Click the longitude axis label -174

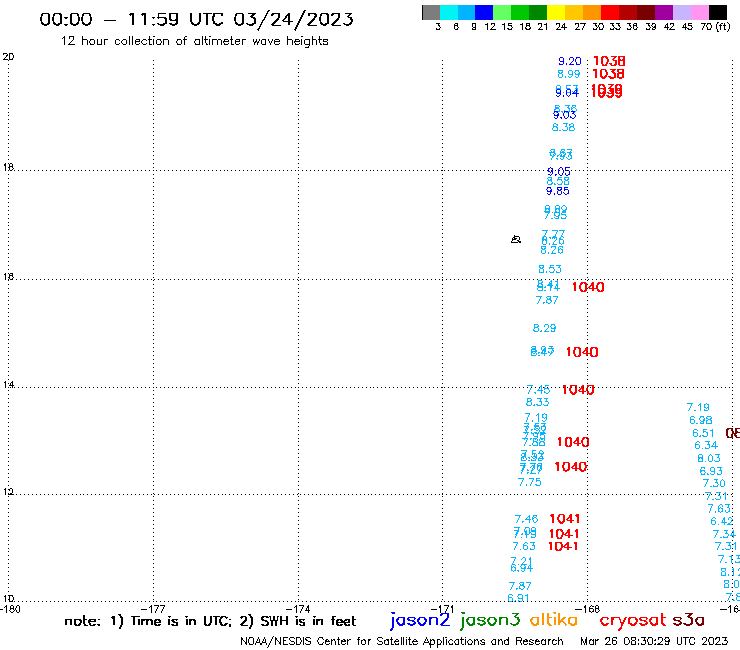pyautogui.click(x=298, y=609)
